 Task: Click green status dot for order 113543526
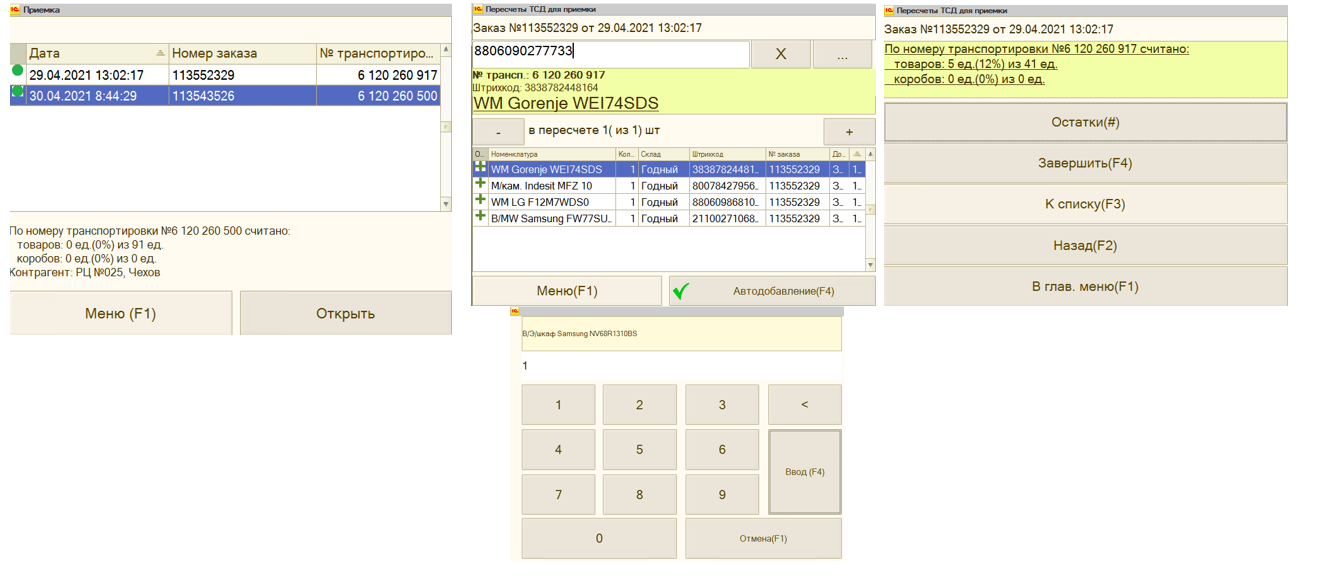(x=17, y=92)
